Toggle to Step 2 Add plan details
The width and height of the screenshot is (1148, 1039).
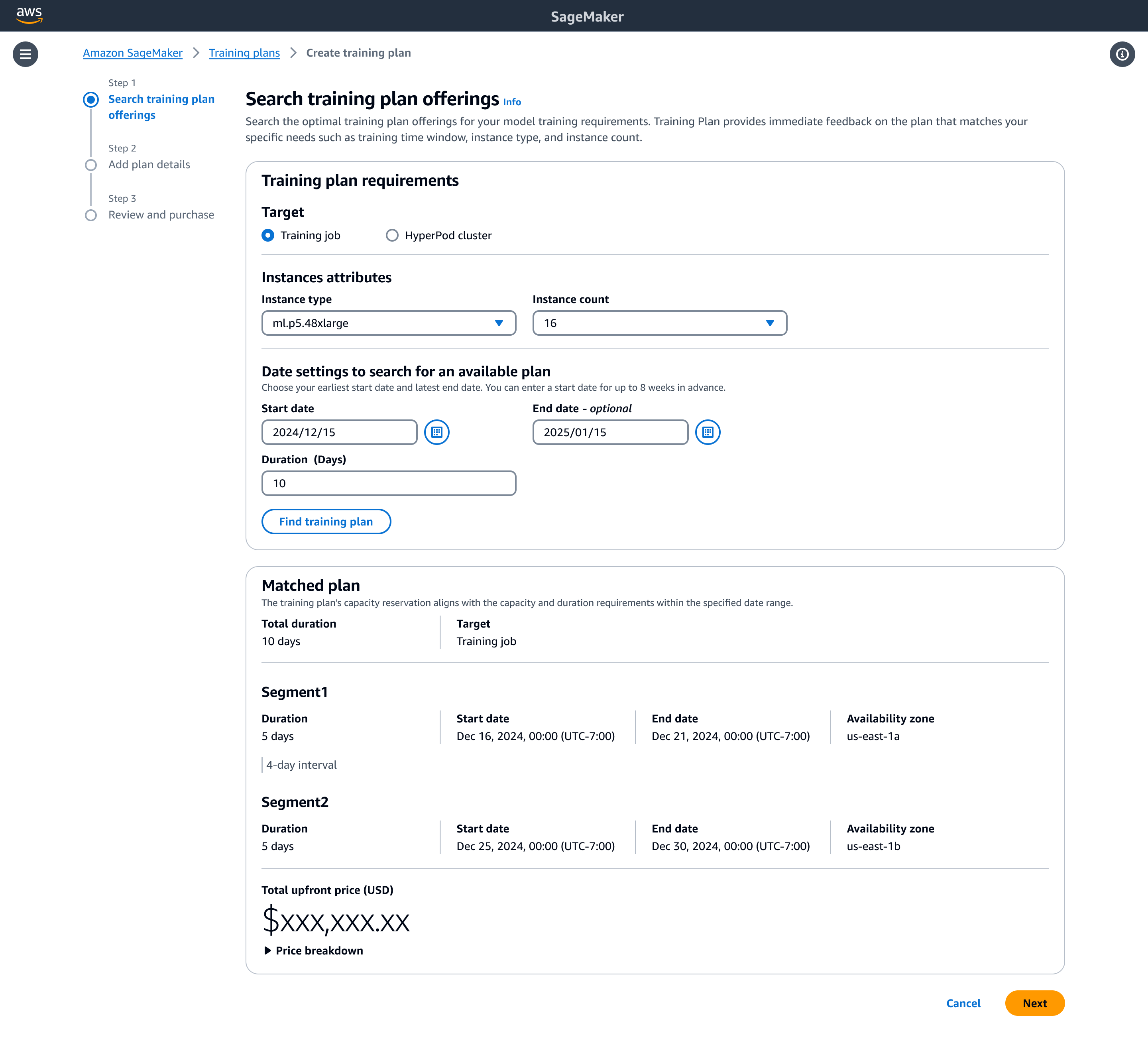149,164
